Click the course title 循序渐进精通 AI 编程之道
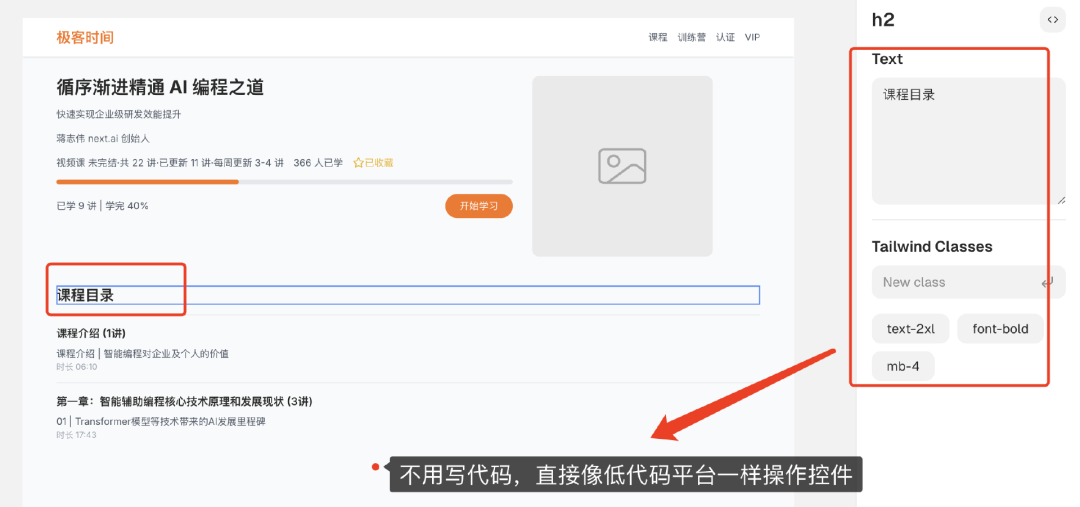Screen dimensions: 1080x507 coord(160,87)
